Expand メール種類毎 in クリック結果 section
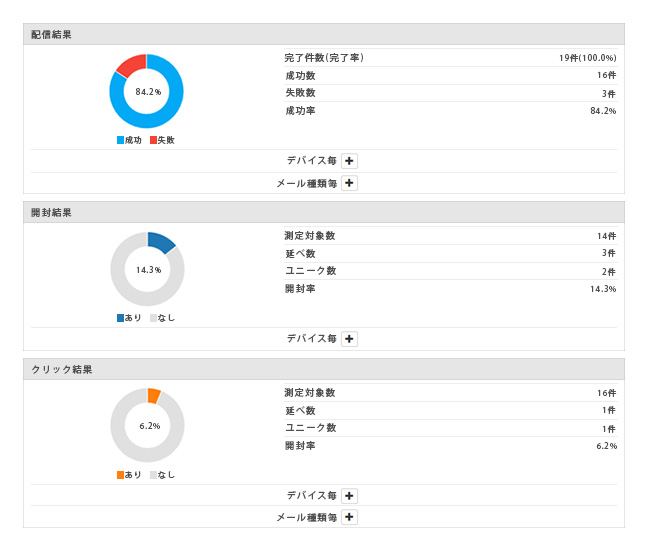This screenshot has height=550, width=650. coord(349,517)
